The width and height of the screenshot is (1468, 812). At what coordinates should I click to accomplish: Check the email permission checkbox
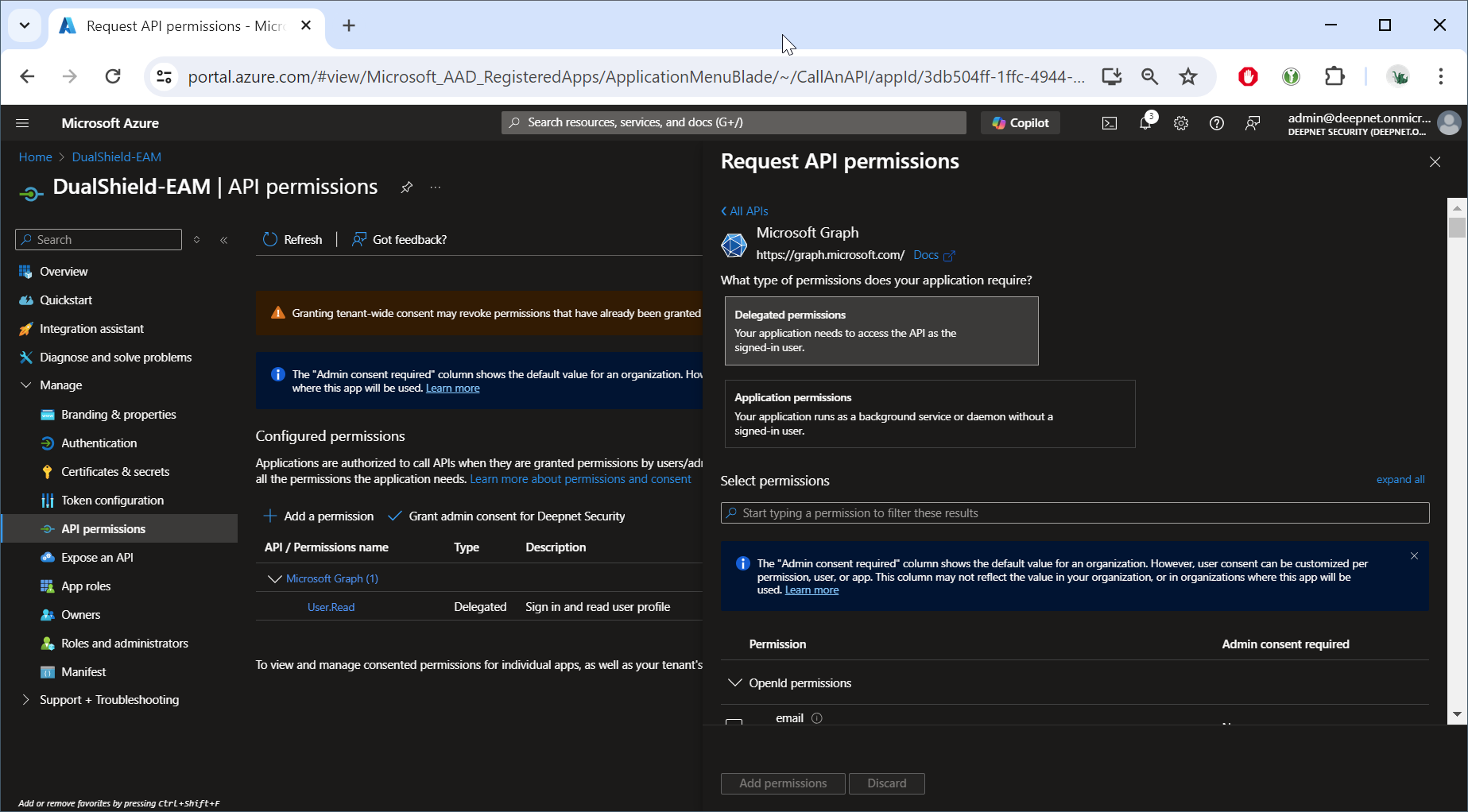(734, 721)
